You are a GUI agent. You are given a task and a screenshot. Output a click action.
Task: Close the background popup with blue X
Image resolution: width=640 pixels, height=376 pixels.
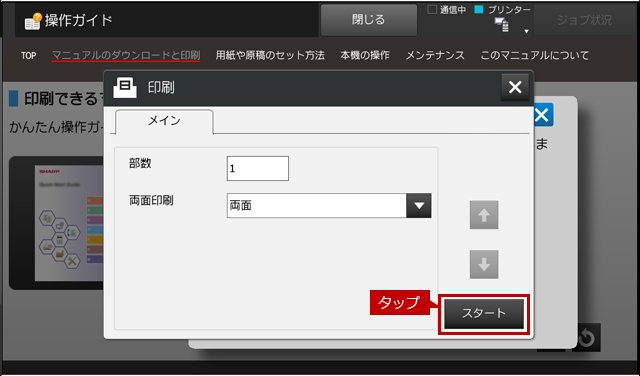544,115
